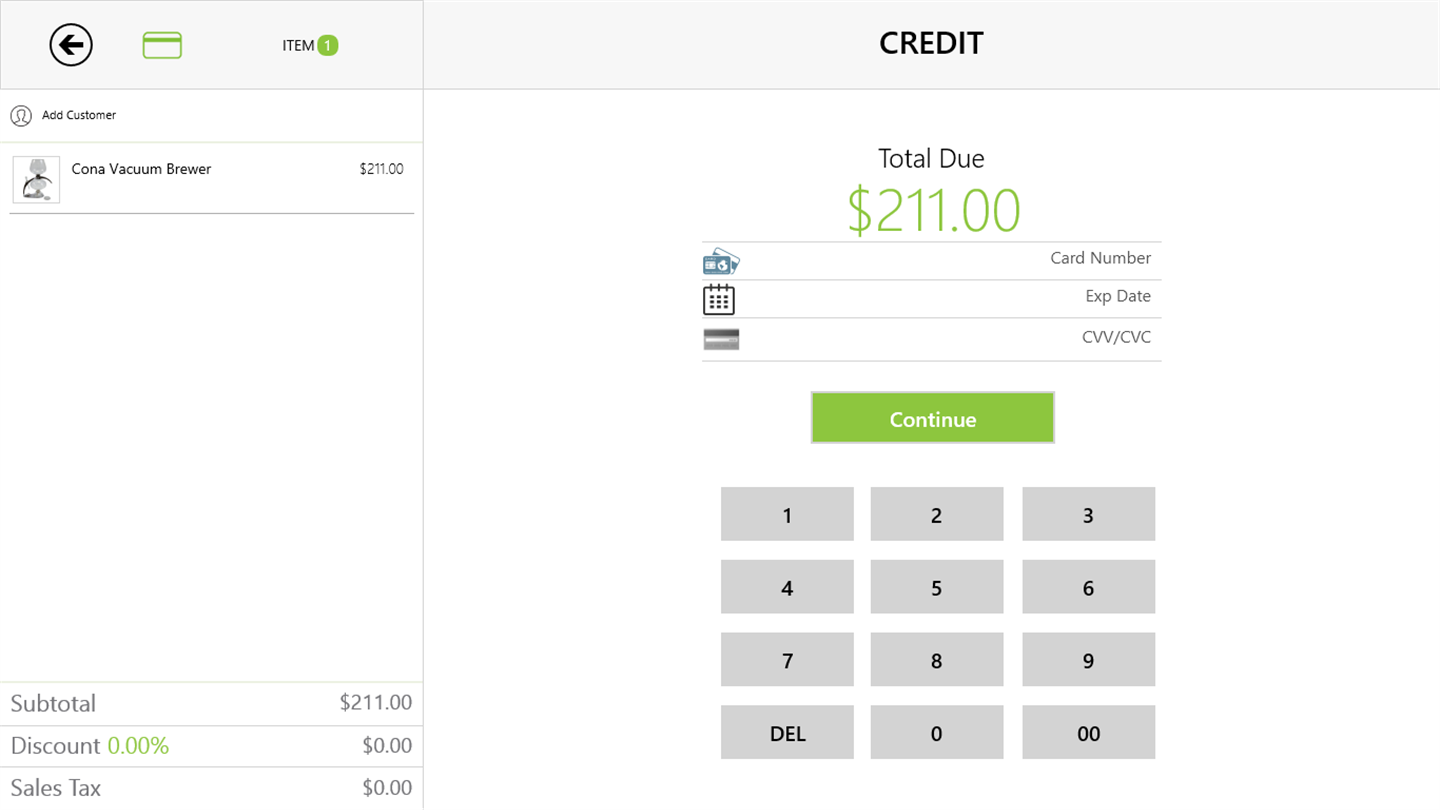
Task: Click the back arrow icon
Action: pos(71,45)
